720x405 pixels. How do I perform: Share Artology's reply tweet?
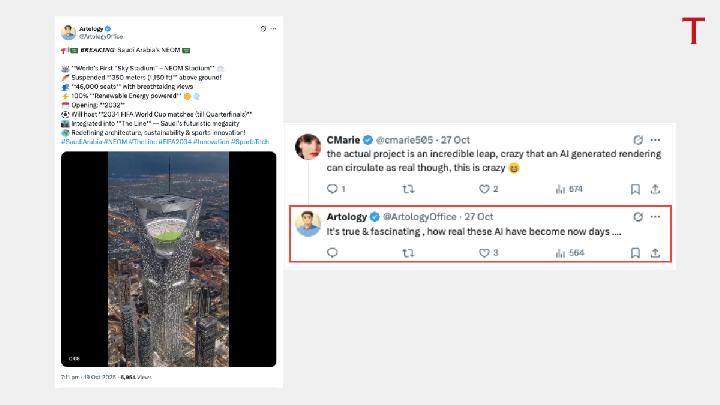(x=655, y=253)
